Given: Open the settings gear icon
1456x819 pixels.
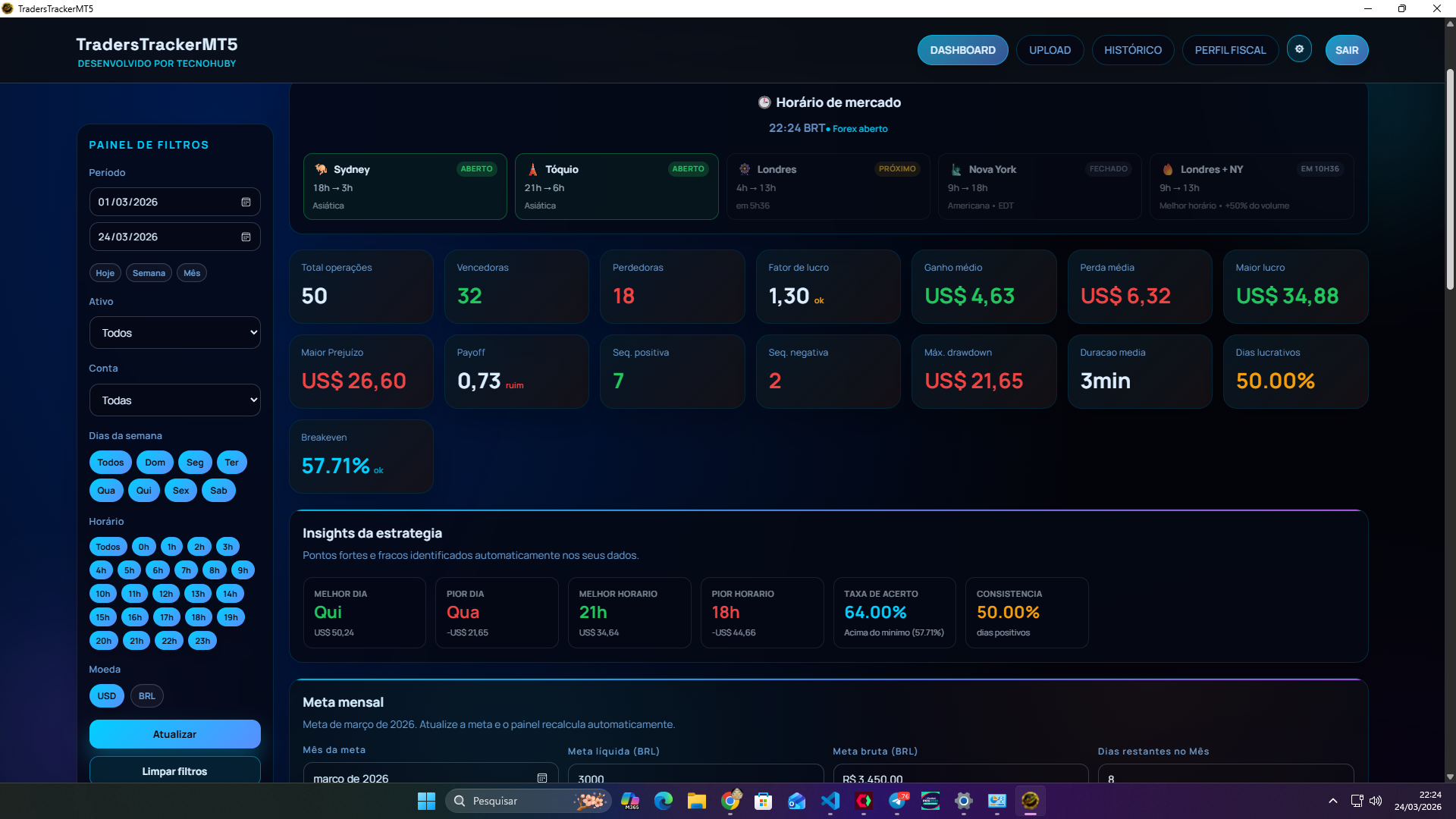Looking at the screenshot, I should coord(1299,49).
